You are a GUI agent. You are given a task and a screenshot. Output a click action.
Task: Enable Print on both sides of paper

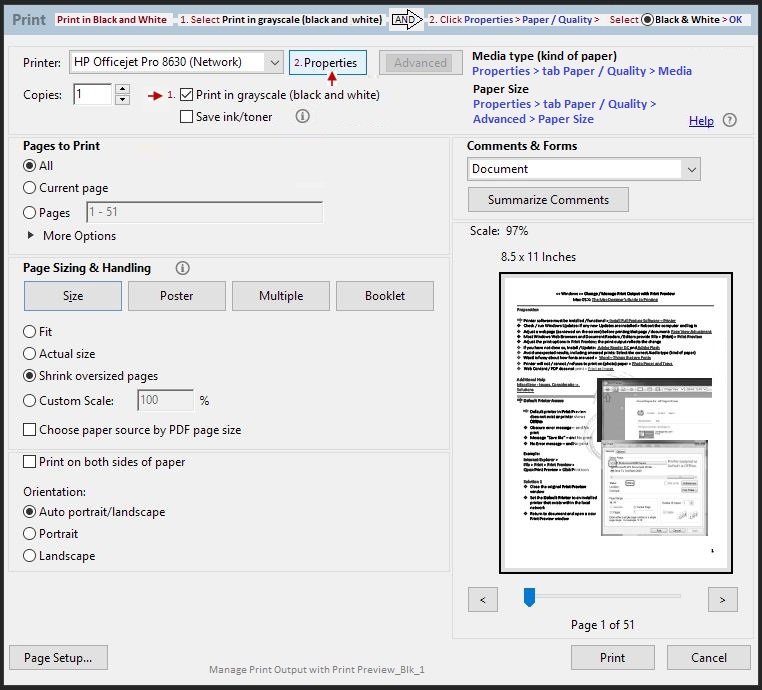tap(30, 462)
